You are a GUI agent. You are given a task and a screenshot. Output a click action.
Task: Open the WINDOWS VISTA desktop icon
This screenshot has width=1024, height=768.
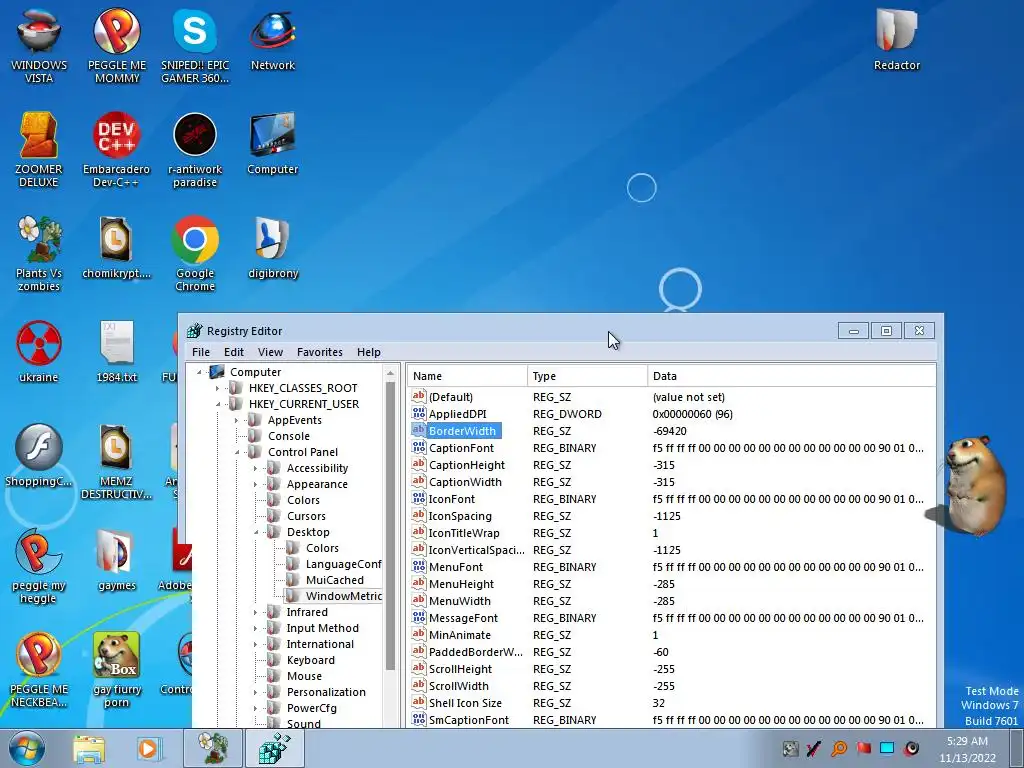pyautogui.click(x=39, y=46)
